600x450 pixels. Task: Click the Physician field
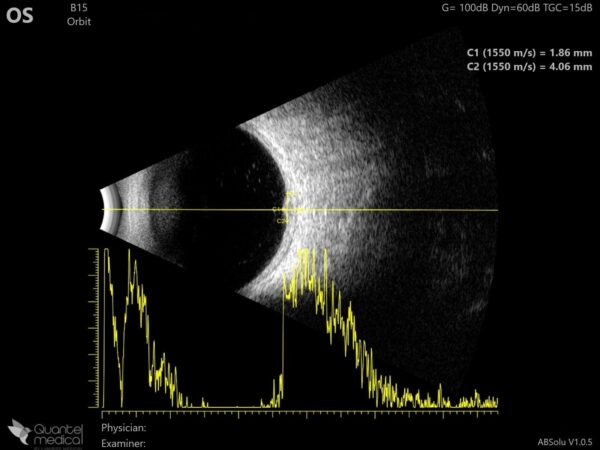[124, 426]
